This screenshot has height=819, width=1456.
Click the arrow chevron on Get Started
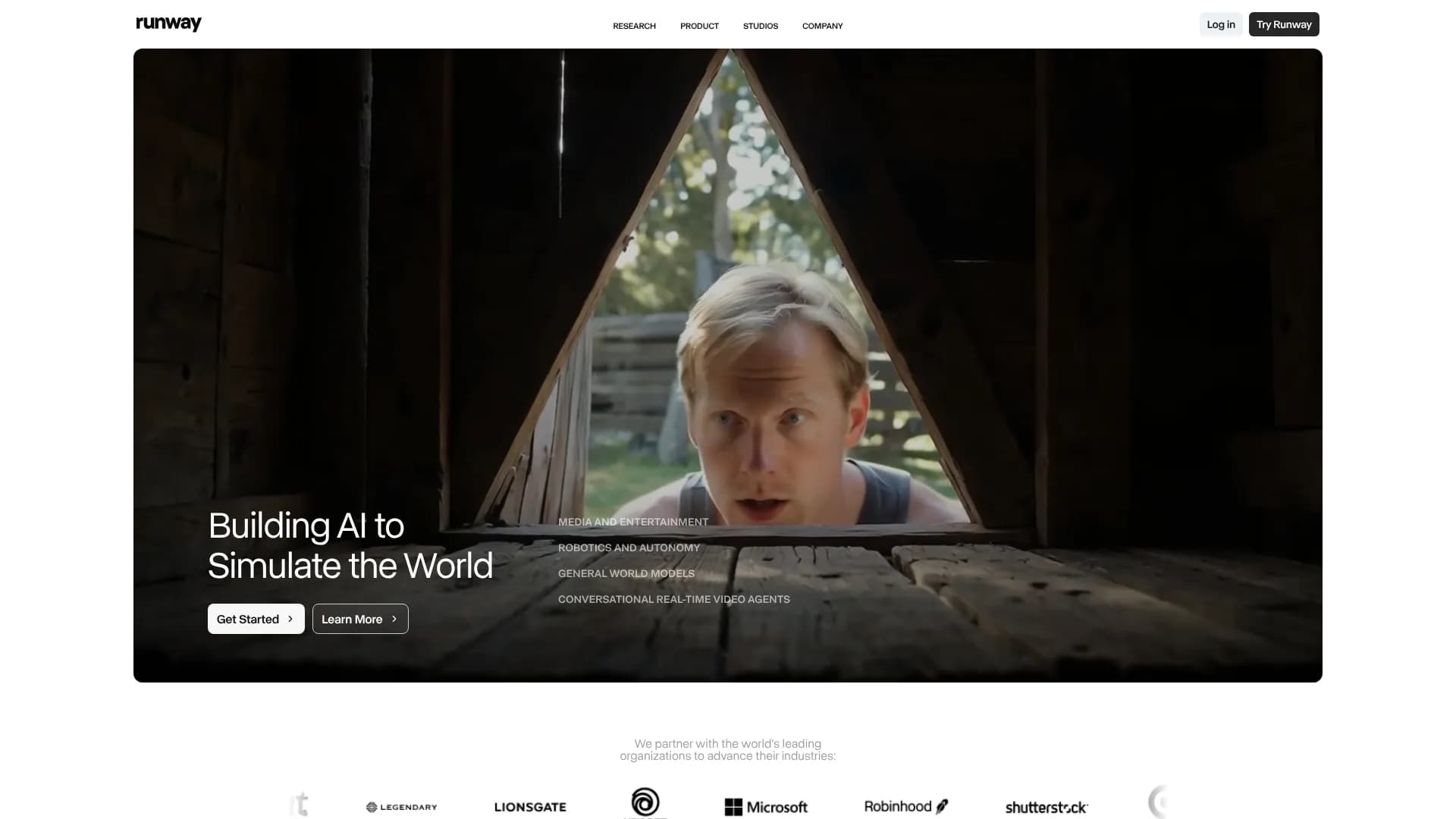pyautogui.click(x=290, y=619)
